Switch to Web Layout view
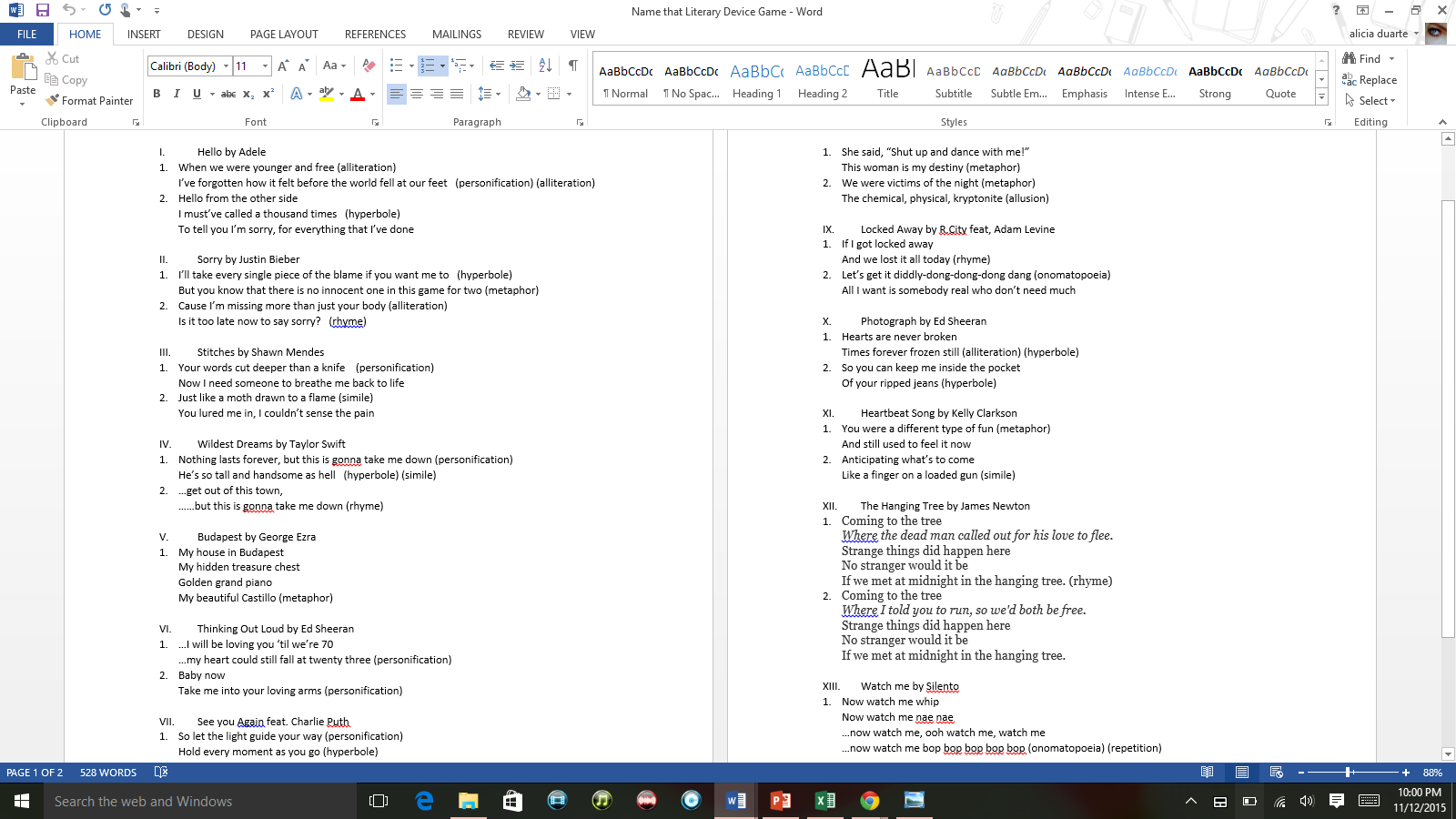The height and width of the screenshot is (819, 1456). tap(1276, 773)
